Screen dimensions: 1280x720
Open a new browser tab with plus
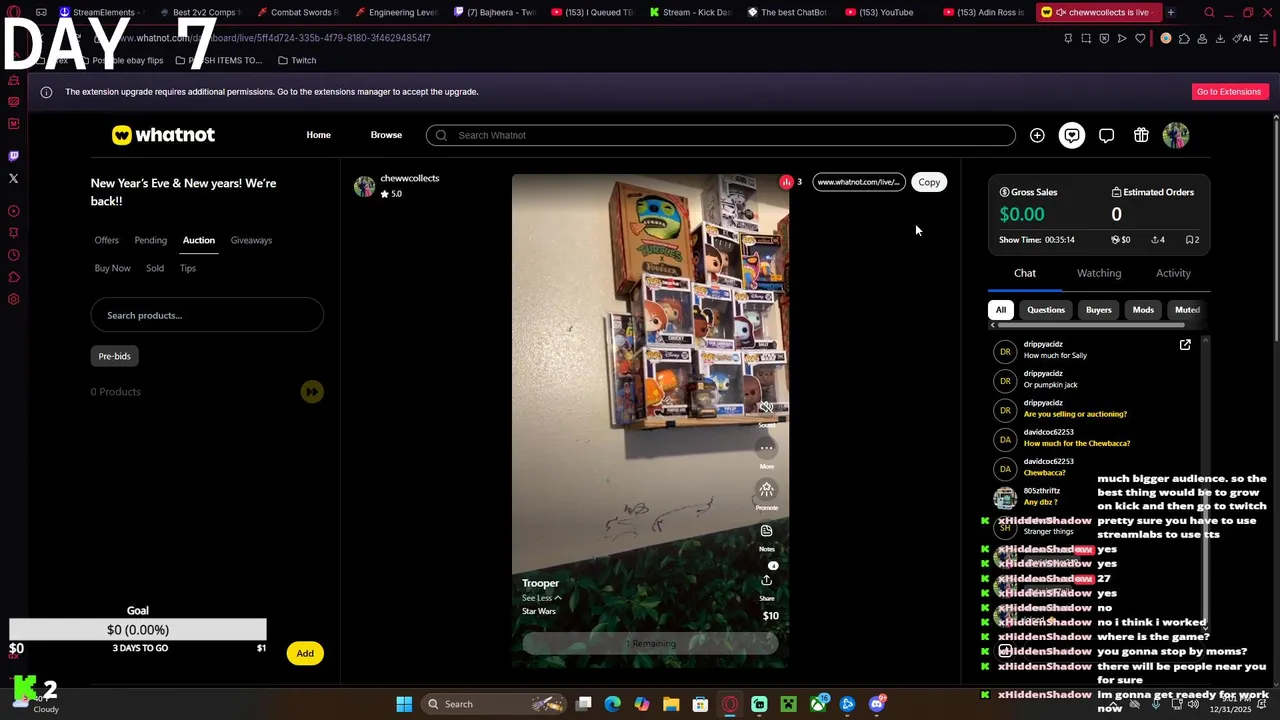pyautogui.click(x=1171, y=12)
